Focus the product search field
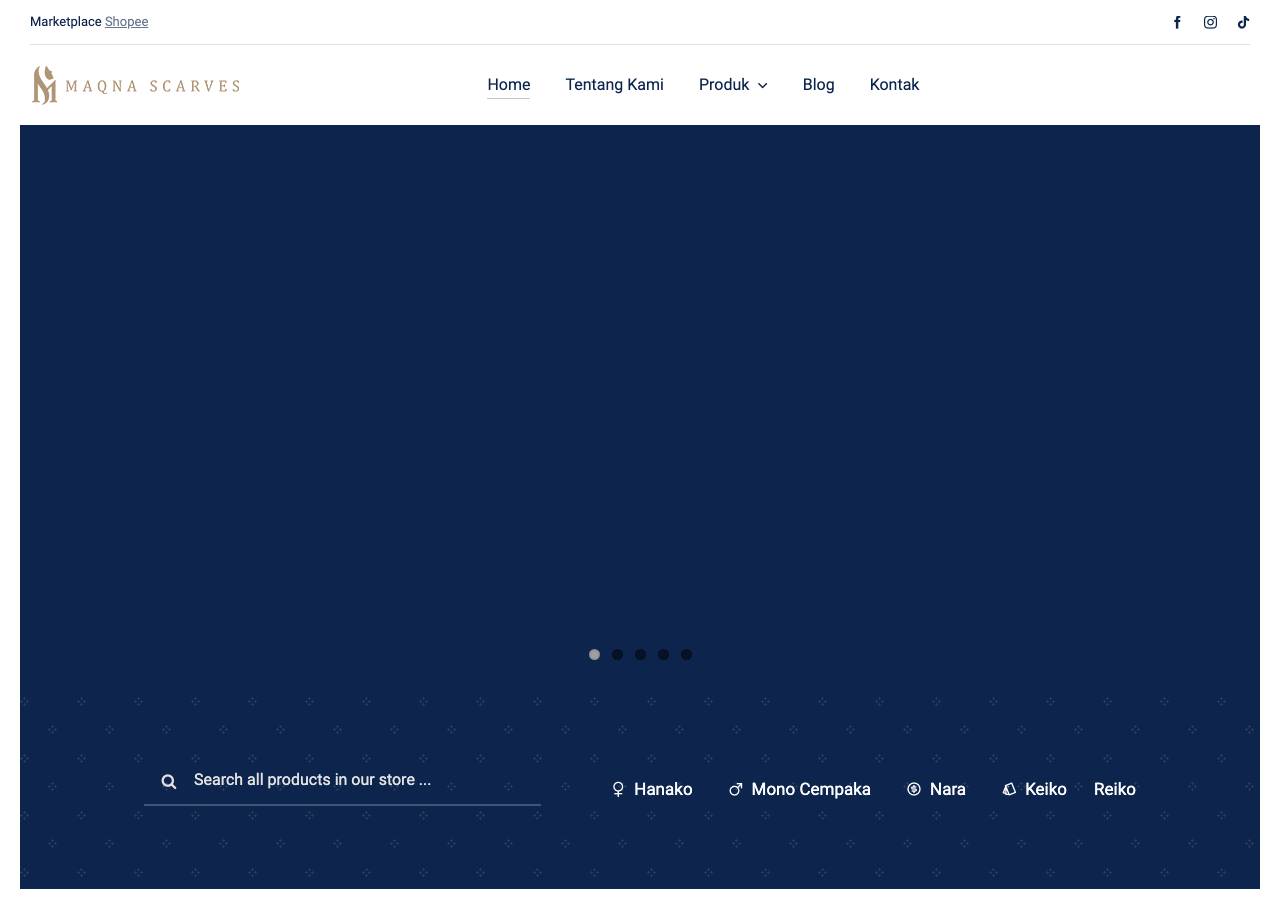Screen dimensions: 1280x900 [342, 780]
